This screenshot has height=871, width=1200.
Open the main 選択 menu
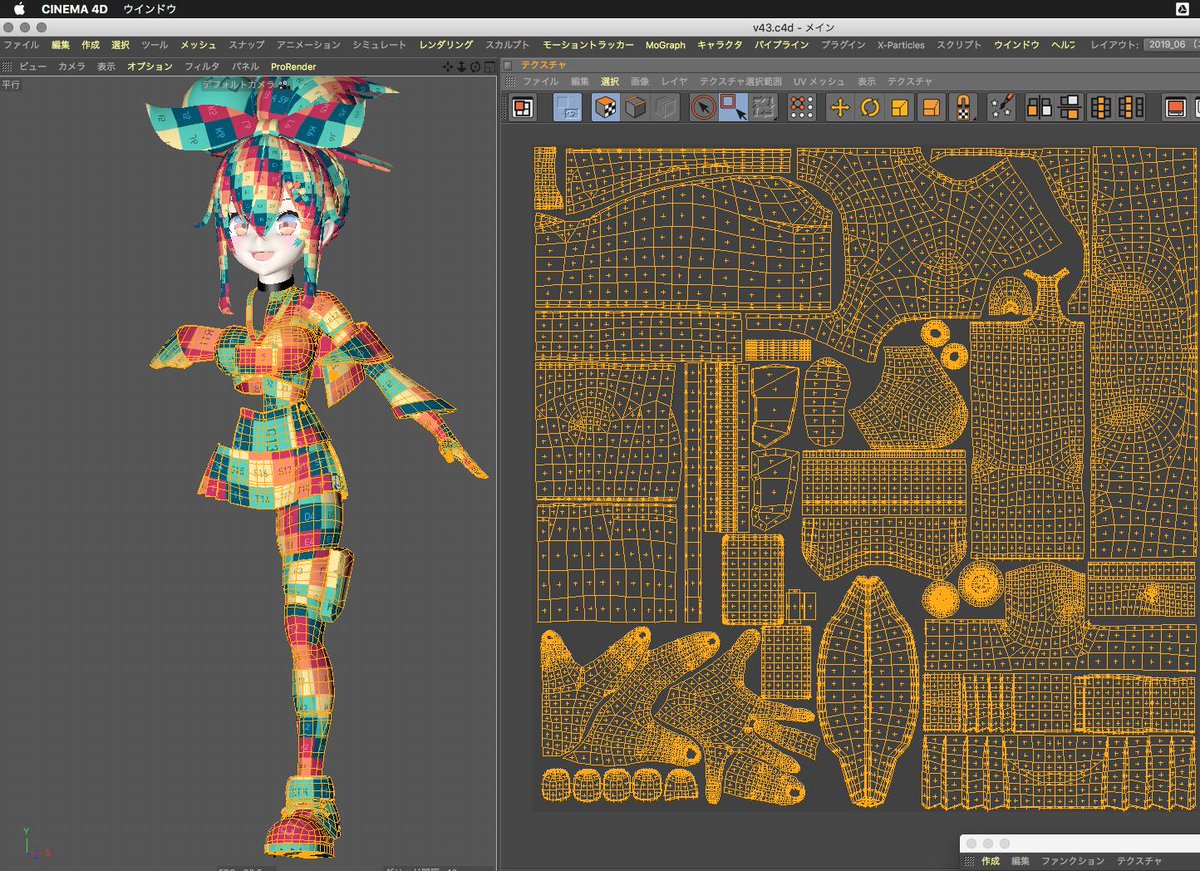point(120,45)
